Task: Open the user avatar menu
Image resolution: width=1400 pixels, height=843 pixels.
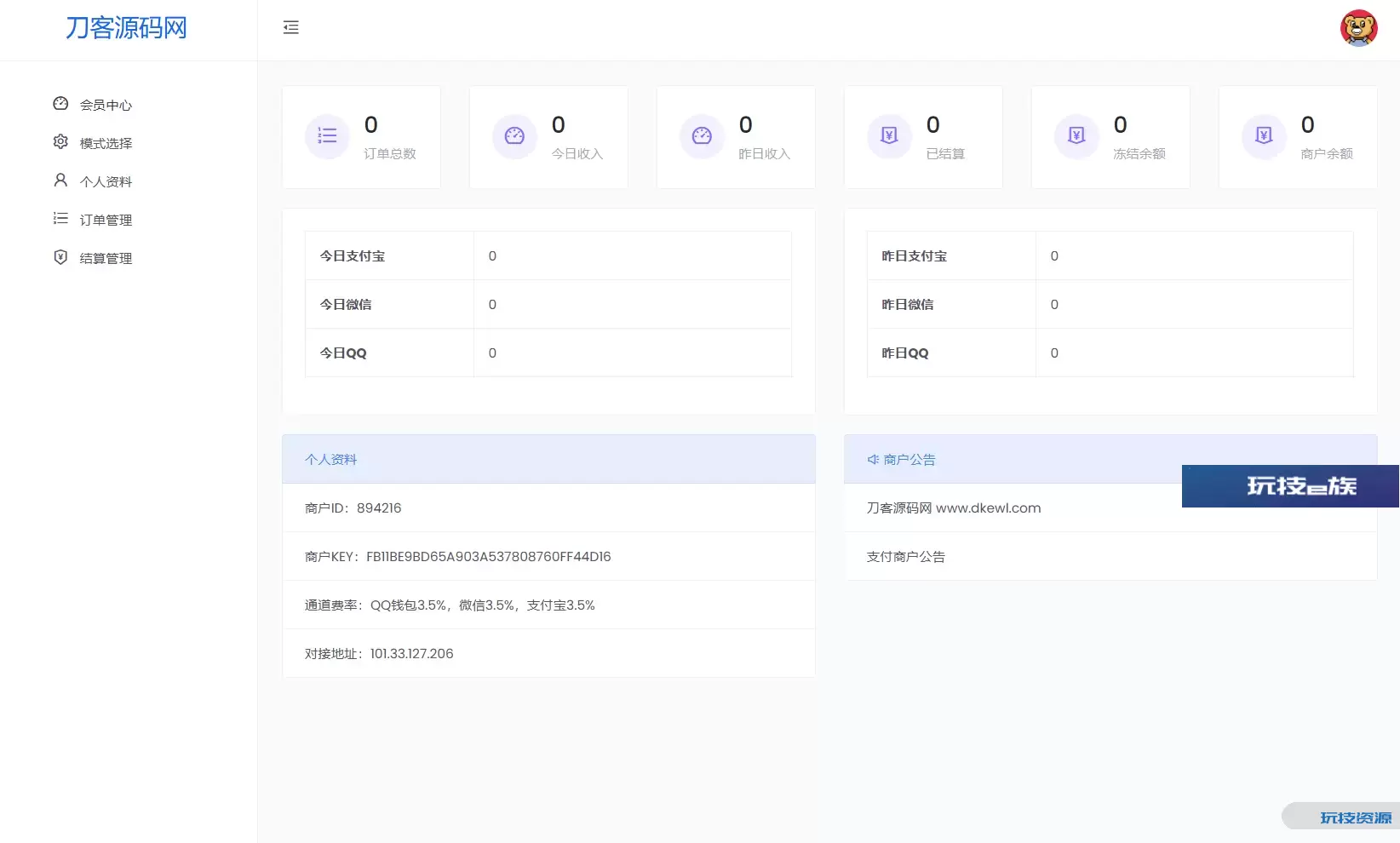Action: pos(1358,28)
